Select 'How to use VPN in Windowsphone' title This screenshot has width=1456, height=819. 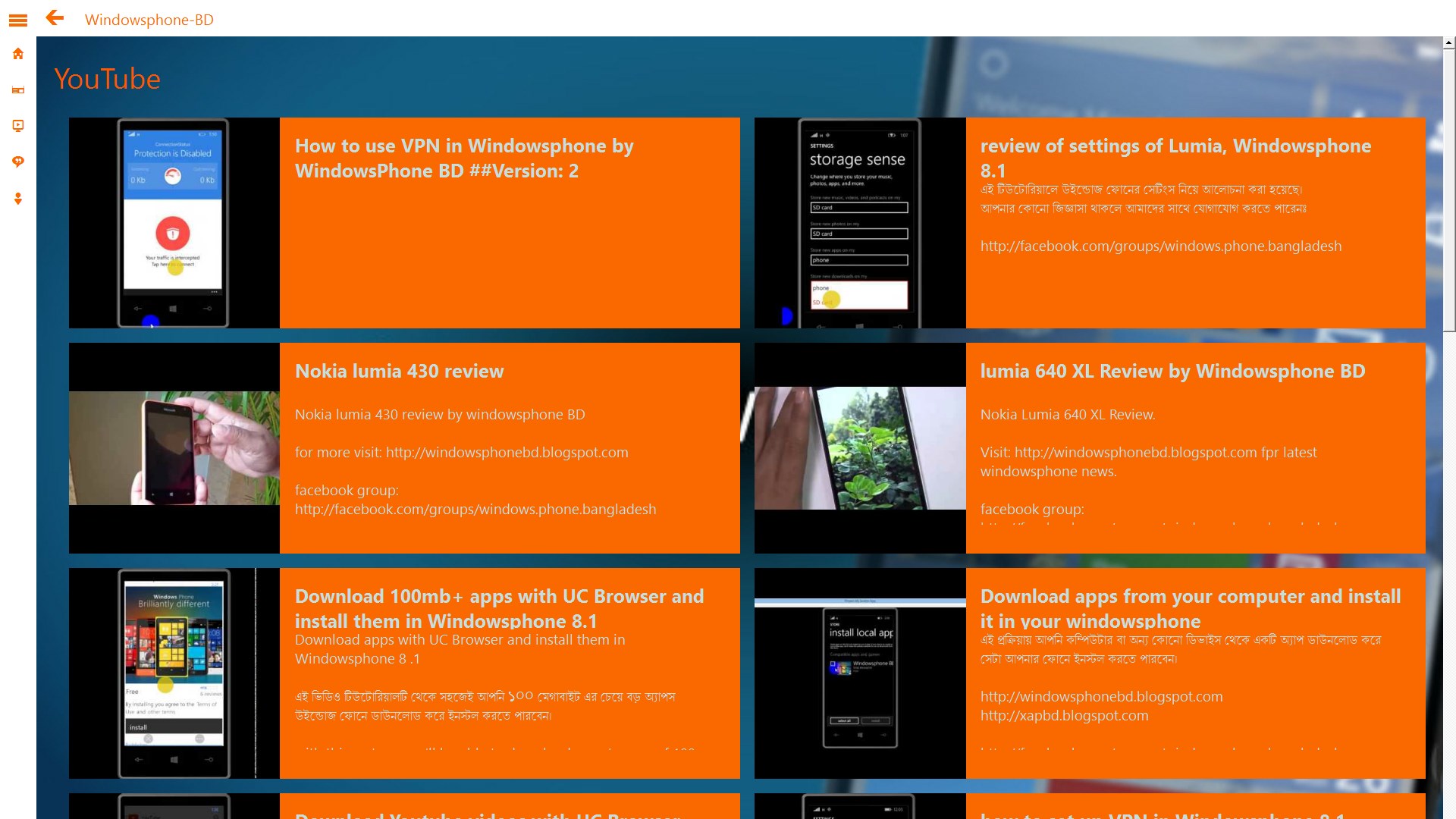click(x=464, y=158)
